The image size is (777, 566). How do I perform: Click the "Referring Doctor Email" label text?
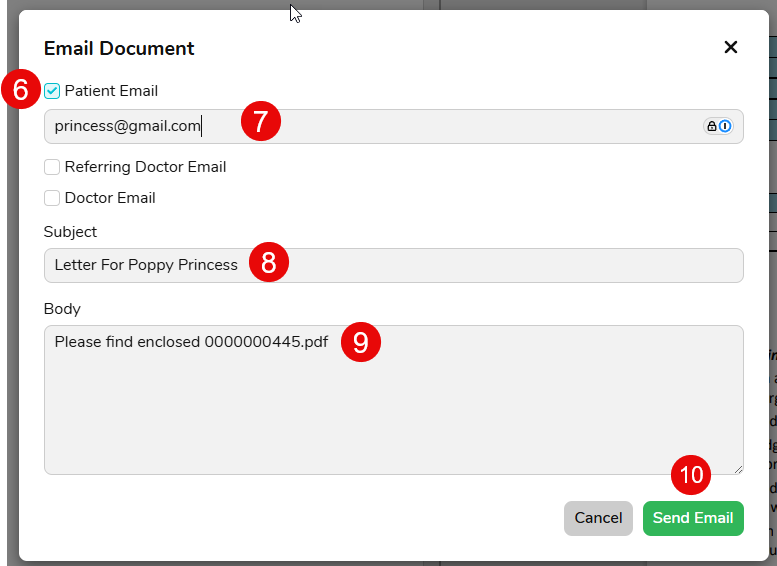145,167
